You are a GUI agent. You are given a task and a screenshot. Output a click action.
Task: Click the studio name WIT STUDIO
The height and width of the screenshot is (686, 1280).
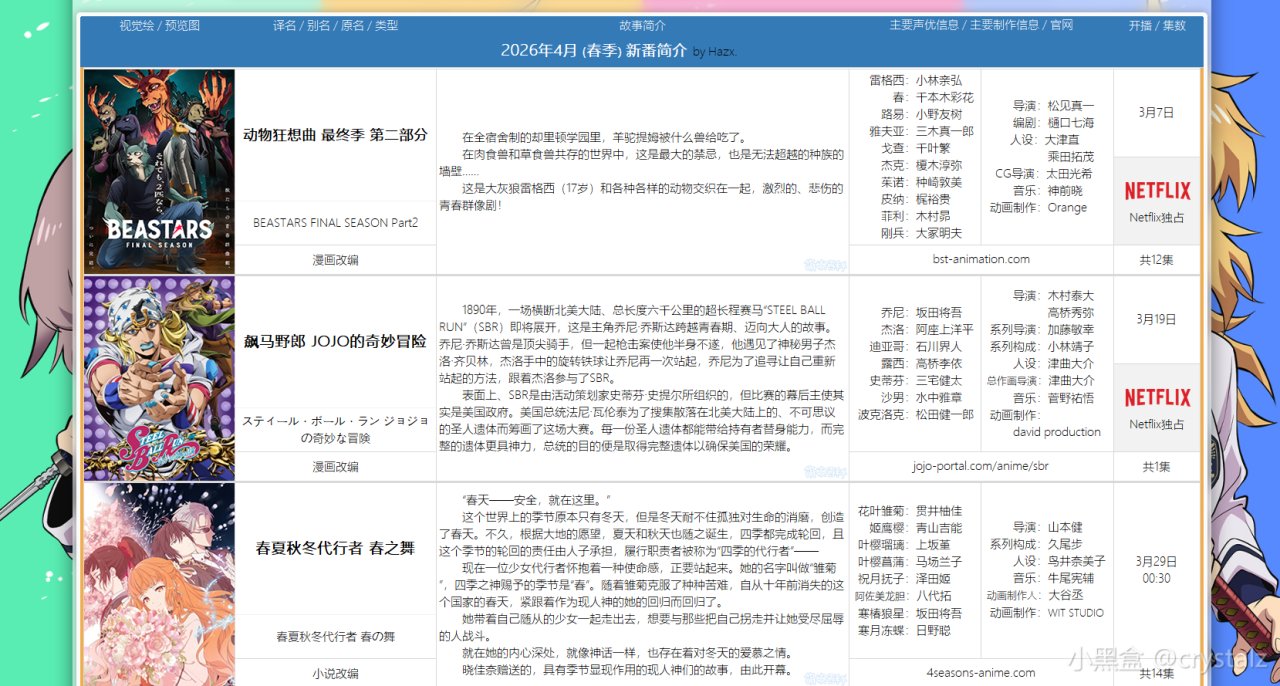tap(1076, 613)
